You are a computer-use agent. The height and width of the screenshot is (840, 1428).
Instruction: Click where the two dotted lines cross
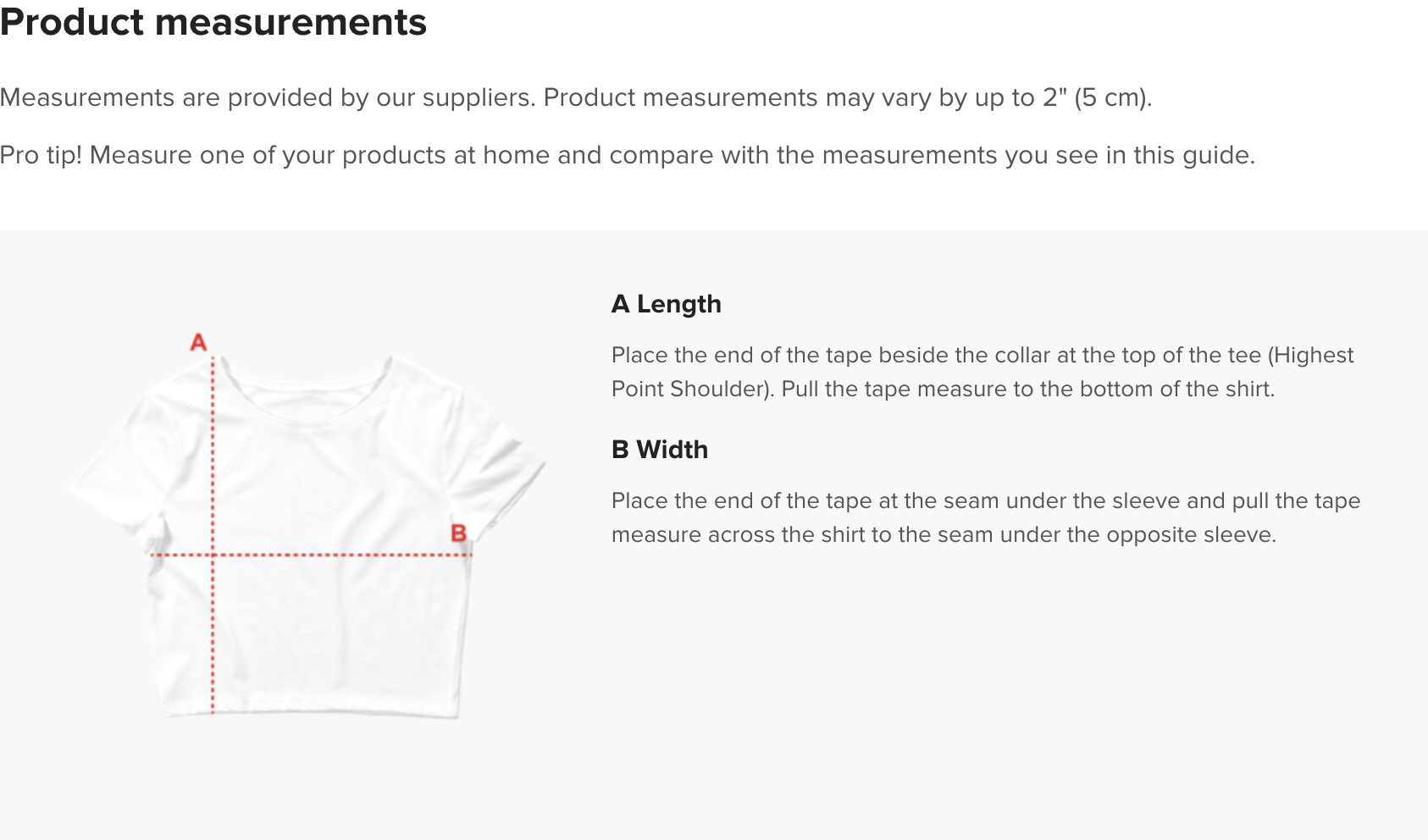click(213, 555)
